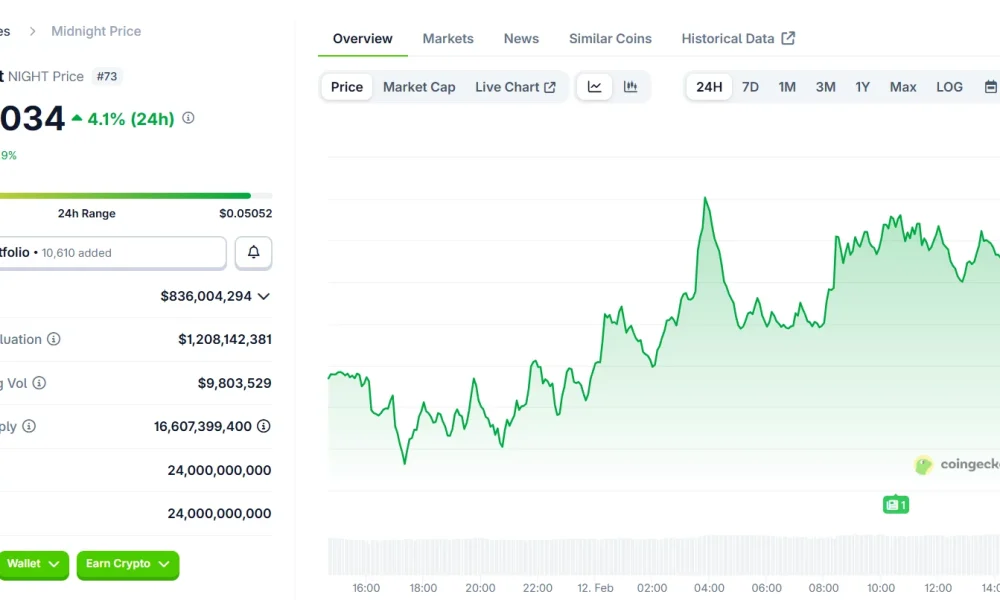This screenshot has width=1000, height=600.
Task: Open the Earn Crypto dropdown
Action: click(127, 565)
